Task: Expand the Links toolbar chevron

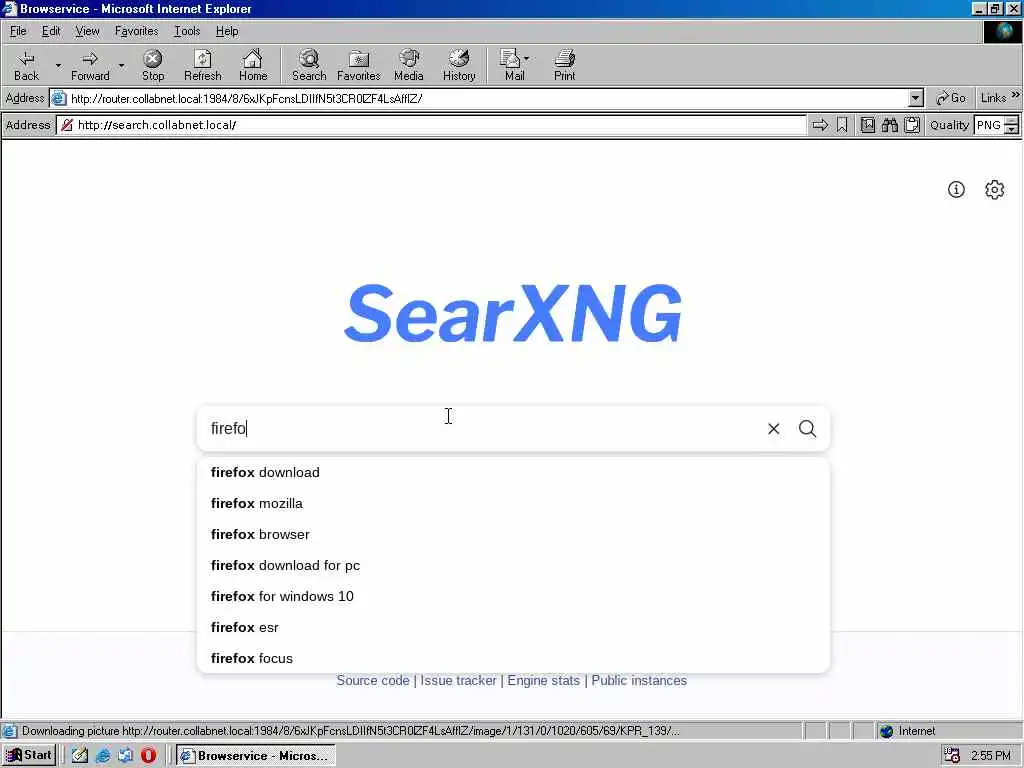Action: pos(1016,95)
